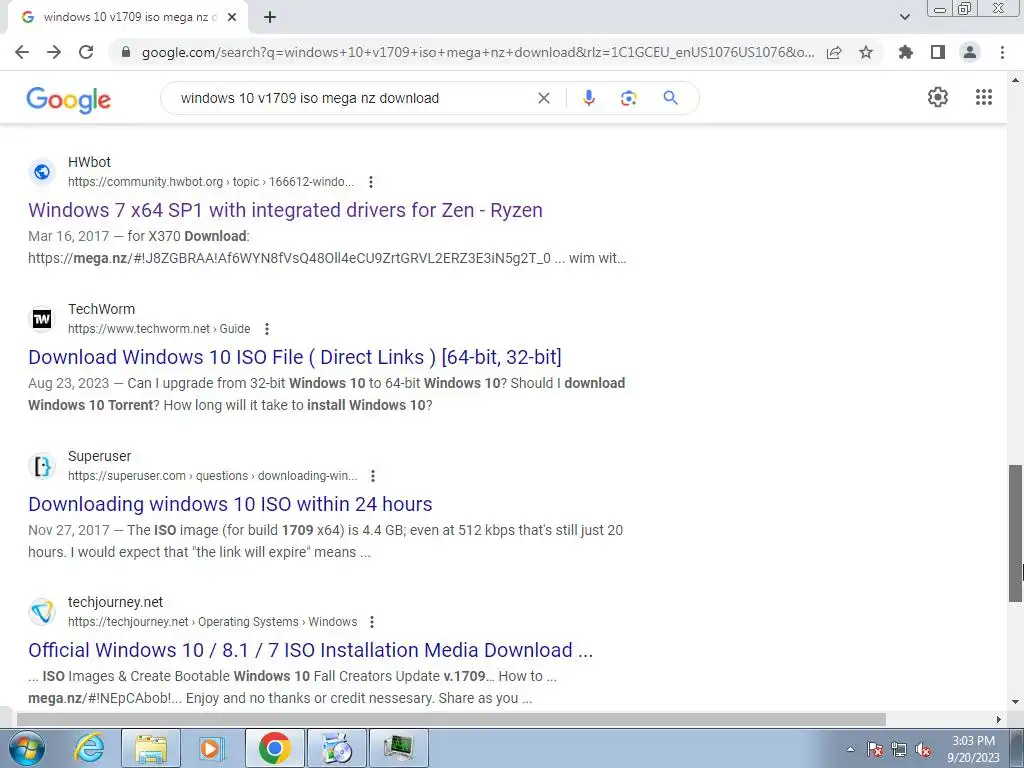Go back to the previous page
Image resolution: width=1024 pixels, height=768 pixels.
pyautogui.click(x=22, y=52)
